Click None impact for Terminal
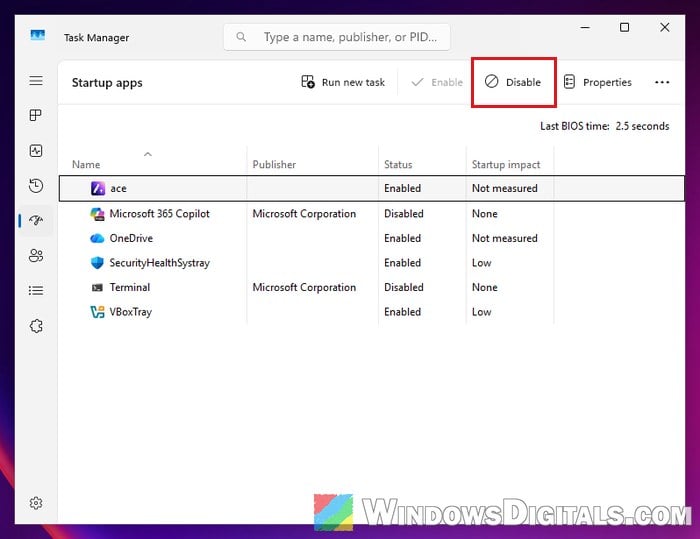 (484, 288)
